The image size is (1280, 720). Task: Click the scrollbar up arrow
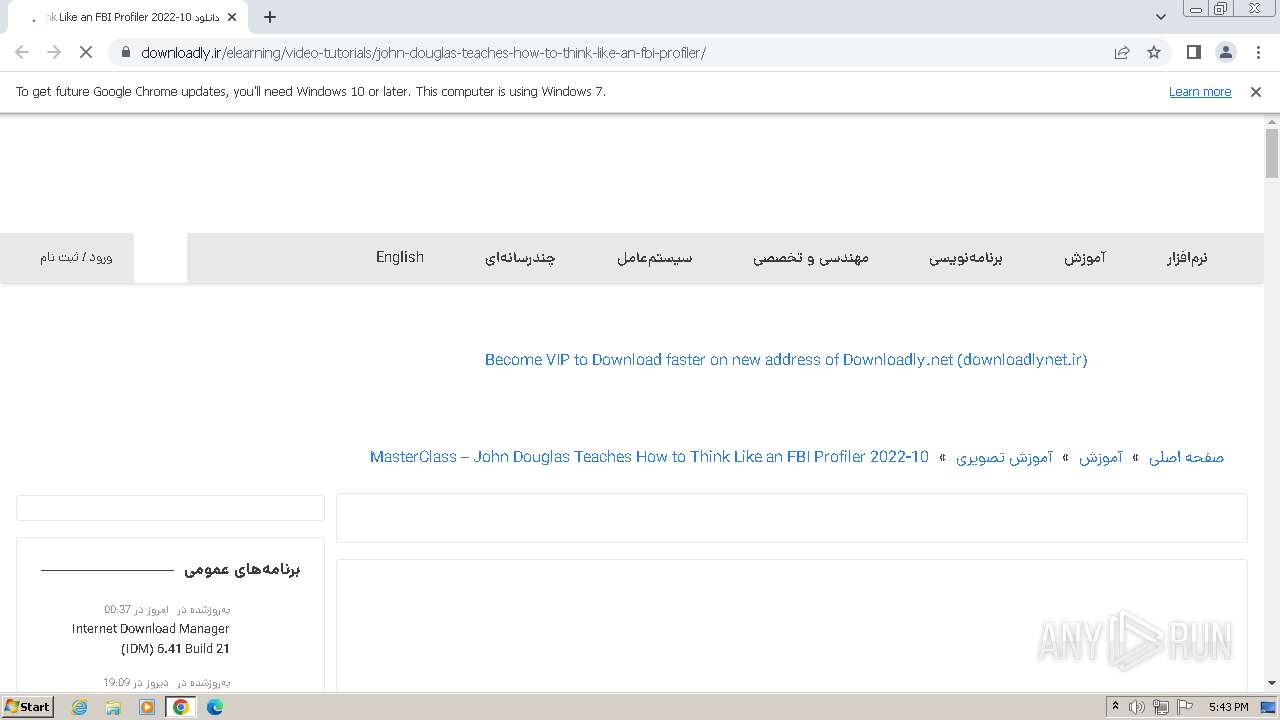[x=1272, y=121]
